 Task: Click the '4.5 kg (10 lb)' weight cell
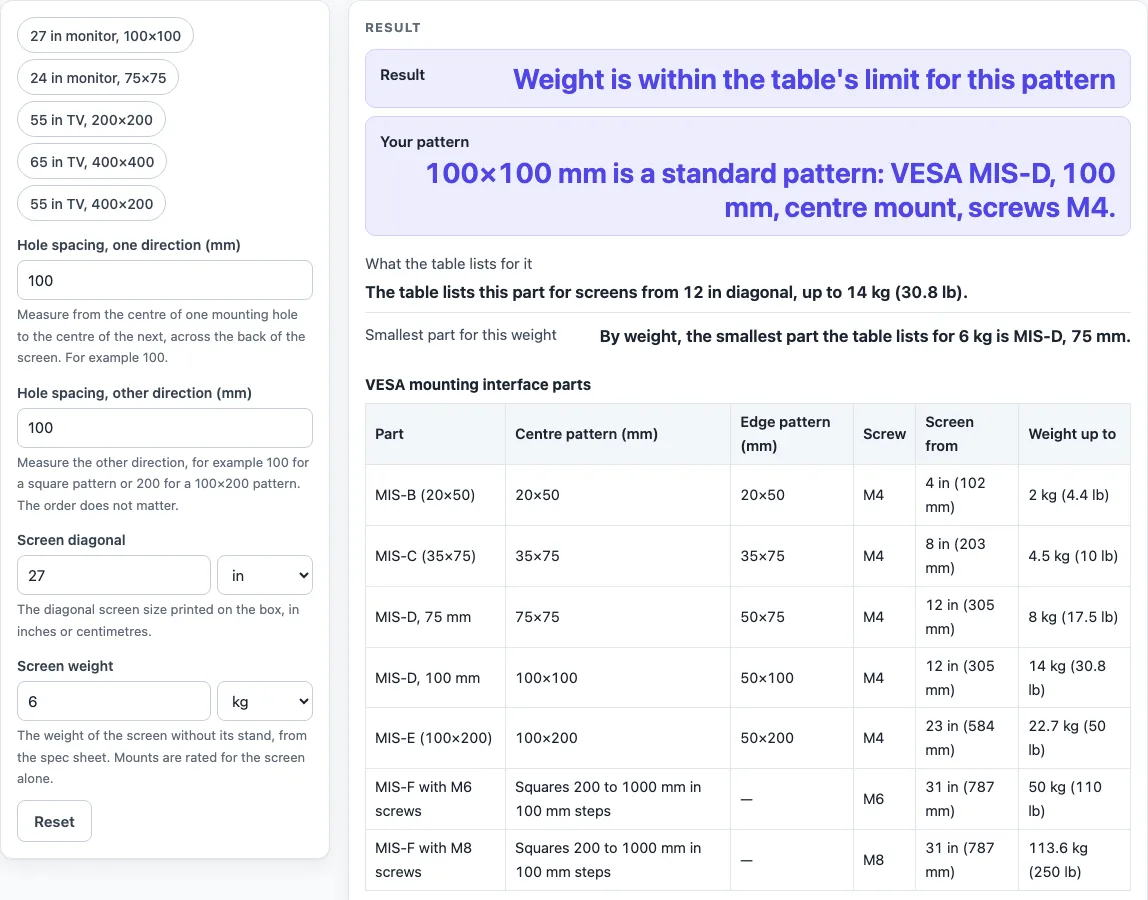click(1074, 556)
